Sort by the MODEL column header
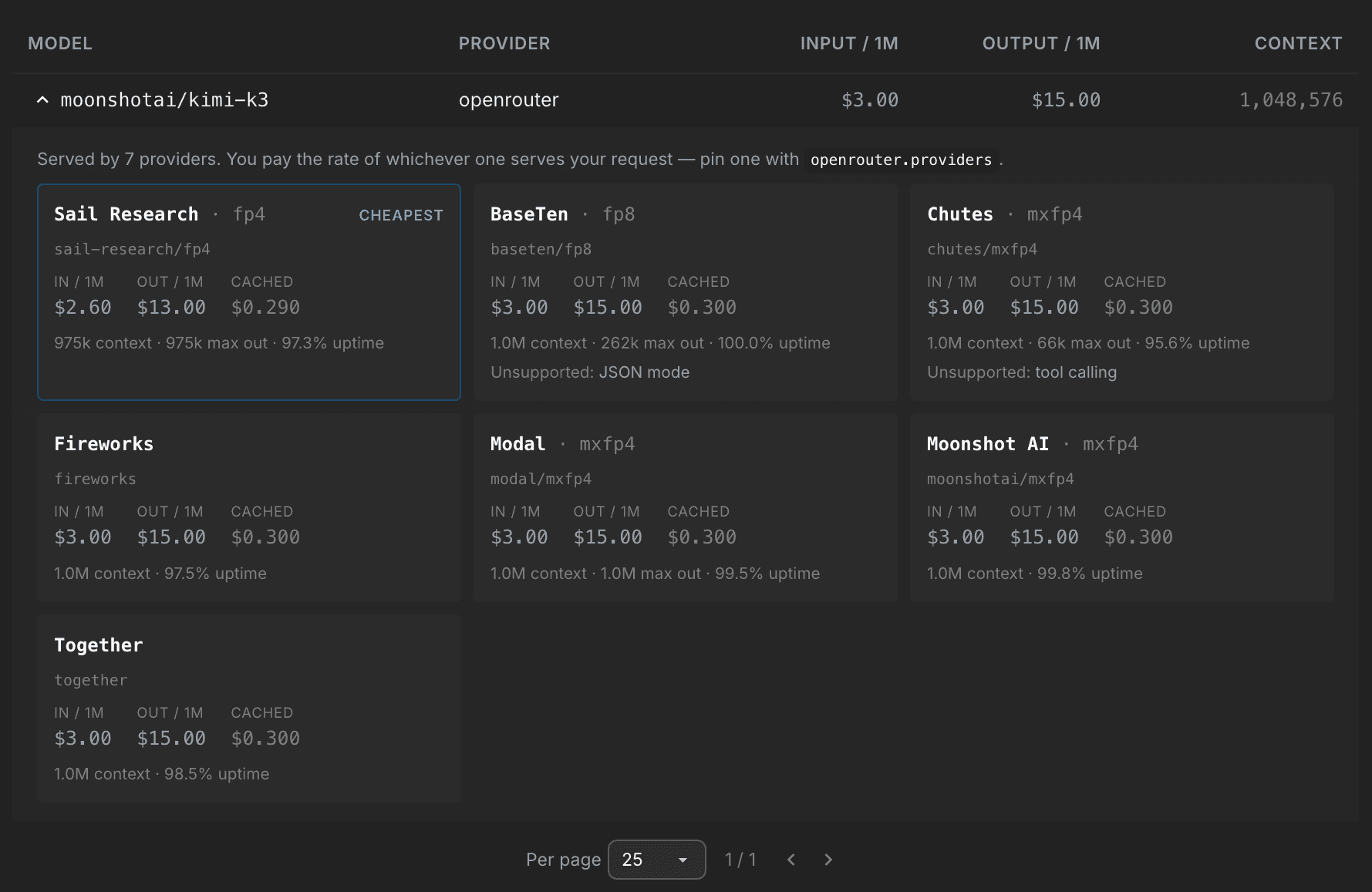 pos(60,43)
